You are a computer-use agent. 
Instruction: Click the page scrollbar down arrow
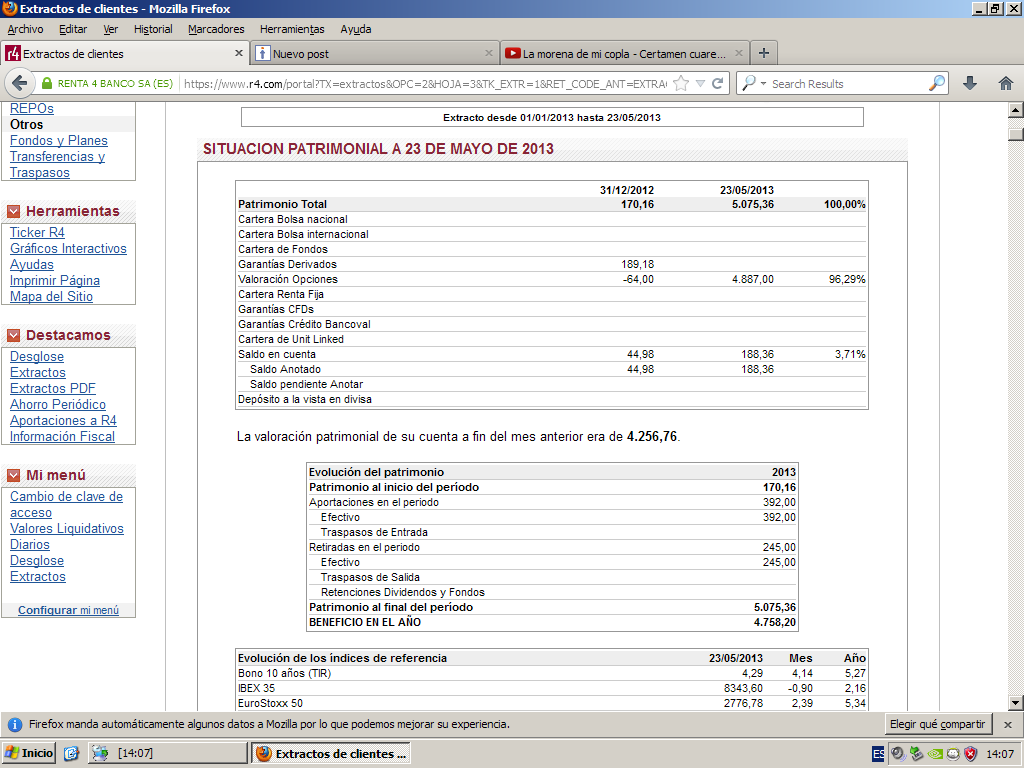point(1015,703)
